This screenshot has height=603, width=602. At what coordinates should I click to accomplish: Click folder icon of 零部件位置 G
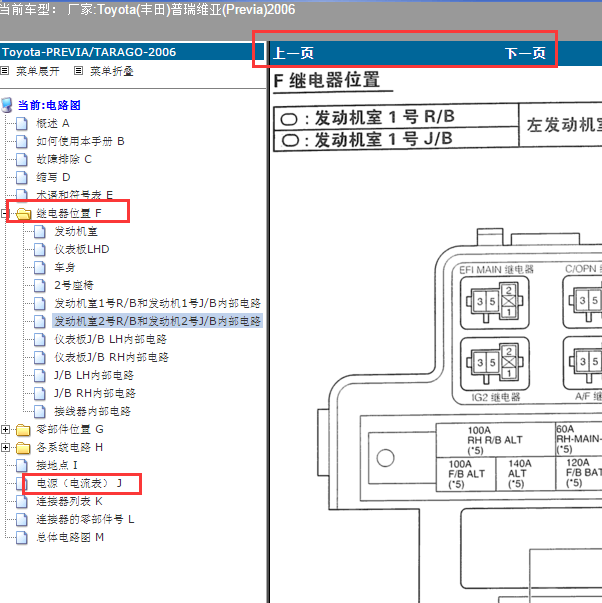pos(23,430)
